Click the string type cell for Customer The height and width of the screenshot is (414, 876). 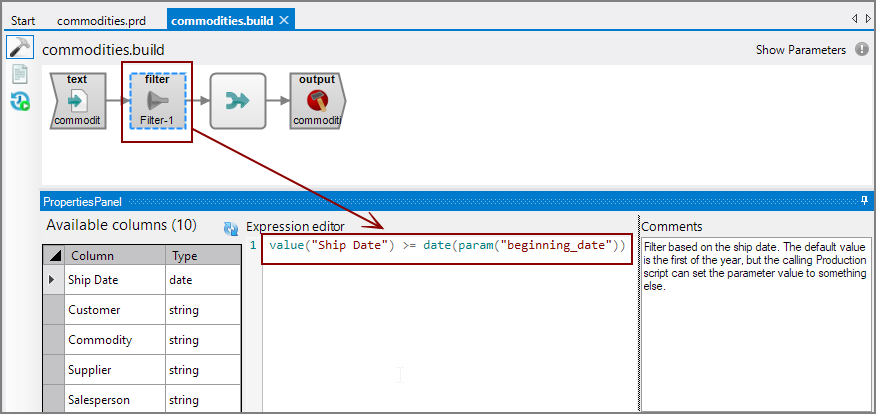coord(203,310)
